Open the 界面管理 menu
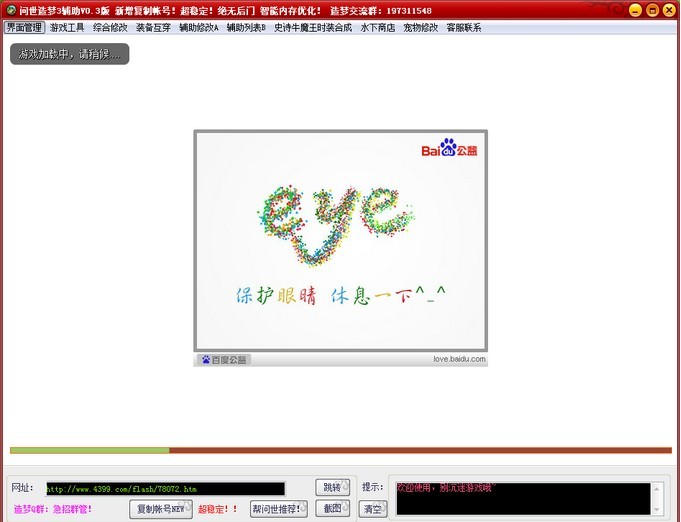 click(24, 28)
